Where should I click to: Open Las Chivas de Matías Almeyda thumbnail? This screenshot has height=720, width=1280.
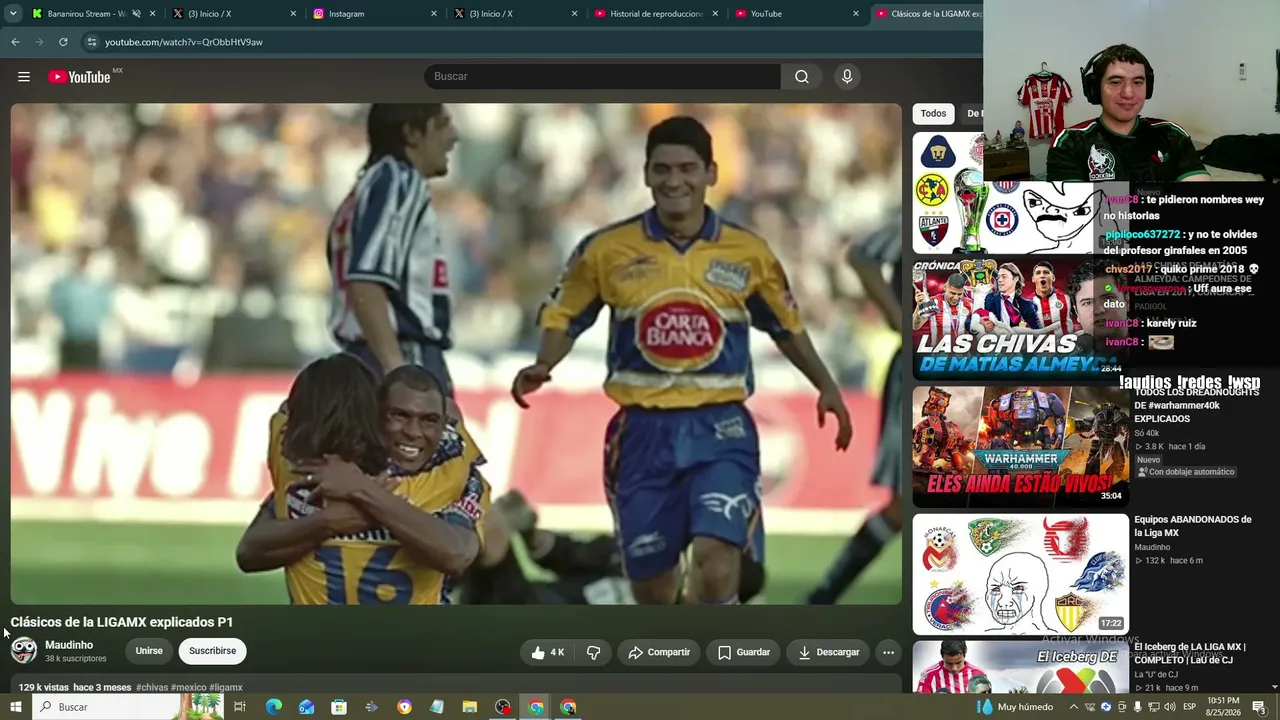click(1020, 318)
